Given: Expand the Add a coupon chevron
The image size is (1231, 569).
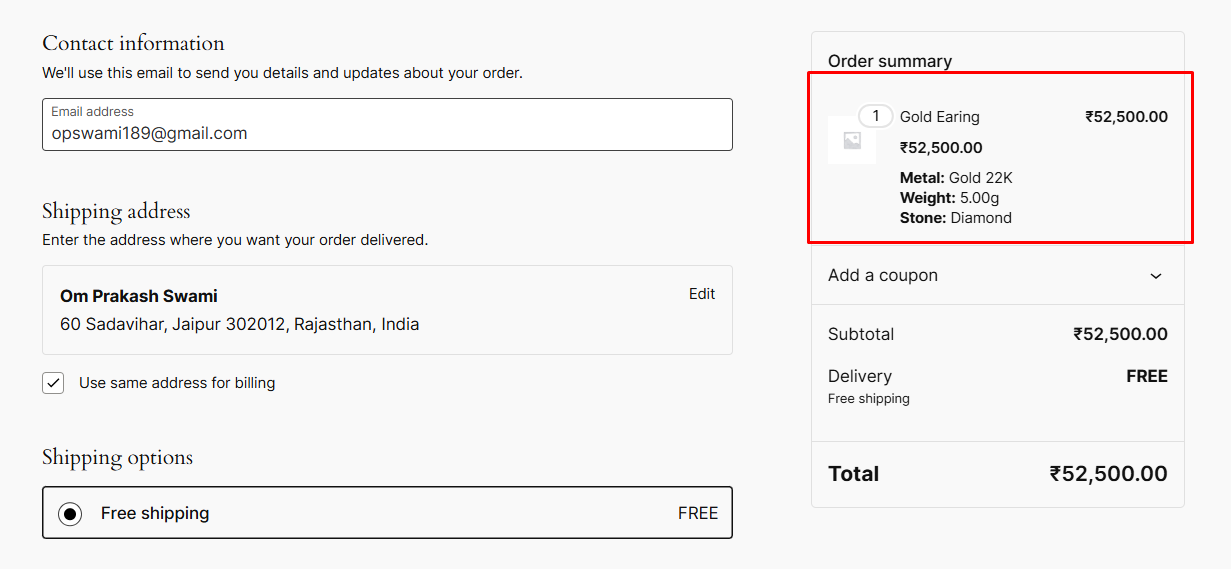Looking at the screenshot, I should (x=1156, y=276).
